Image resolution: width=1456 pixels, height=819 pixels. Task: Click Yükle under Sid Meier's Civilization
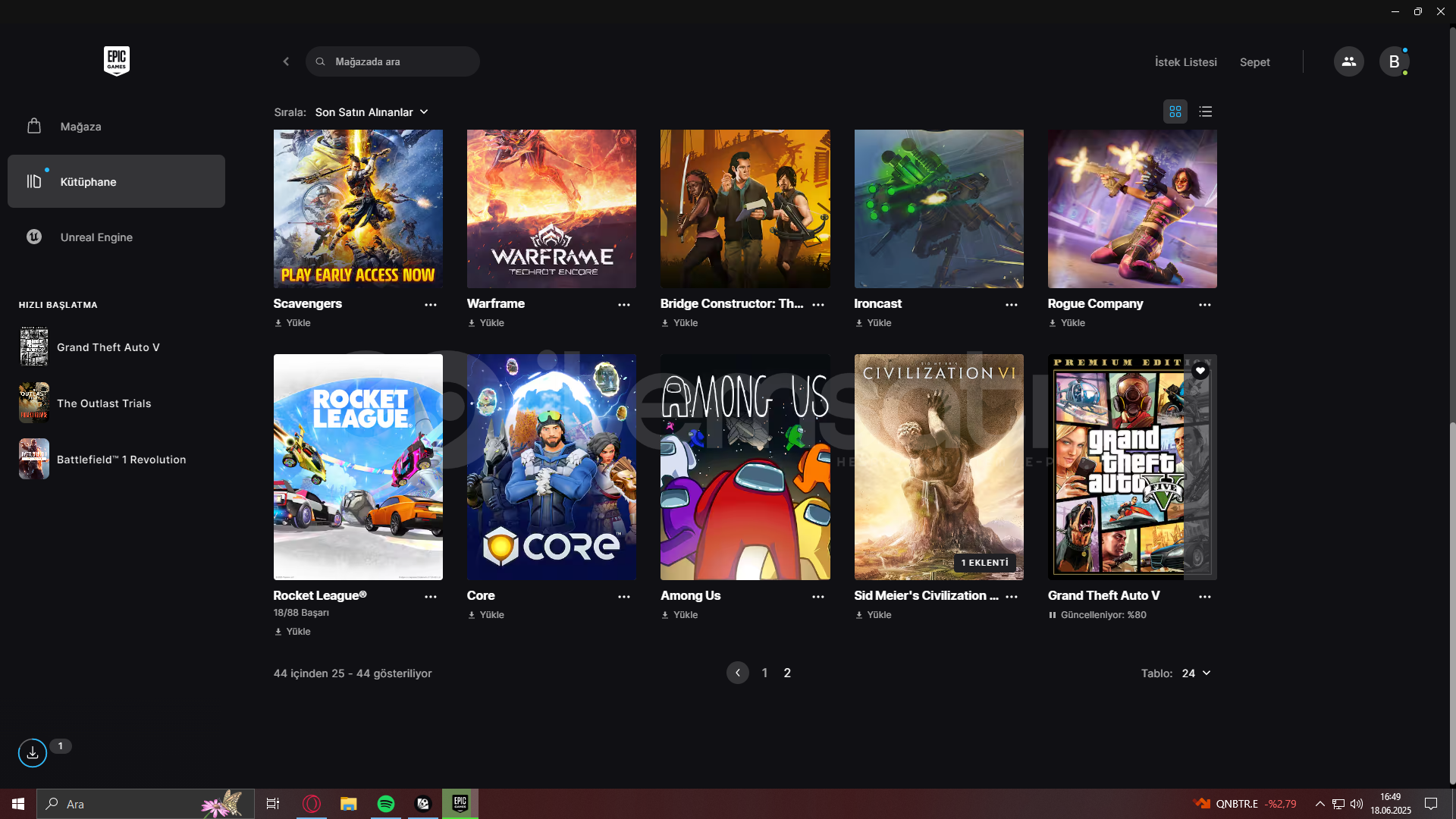click(873, 615)
